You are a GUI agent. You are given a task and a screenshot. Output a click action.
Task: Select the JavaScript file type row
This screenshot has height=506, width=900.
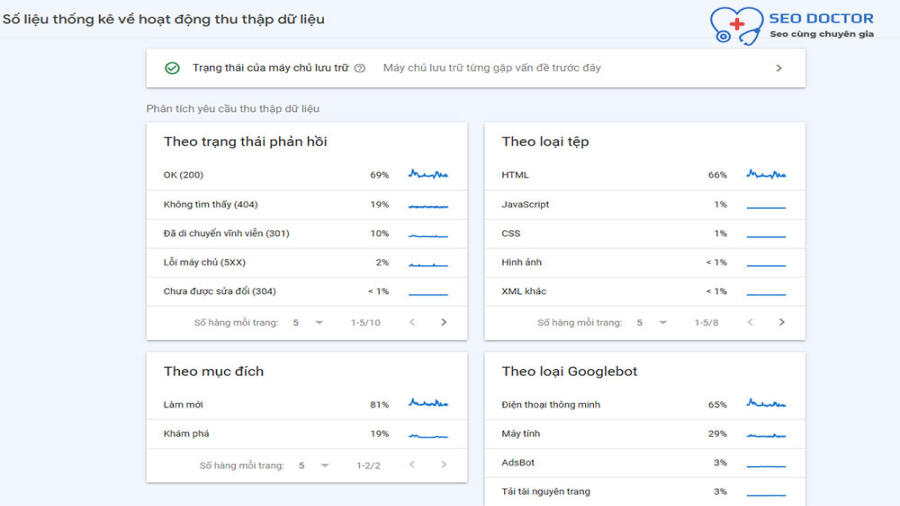(x=645, y=204)
